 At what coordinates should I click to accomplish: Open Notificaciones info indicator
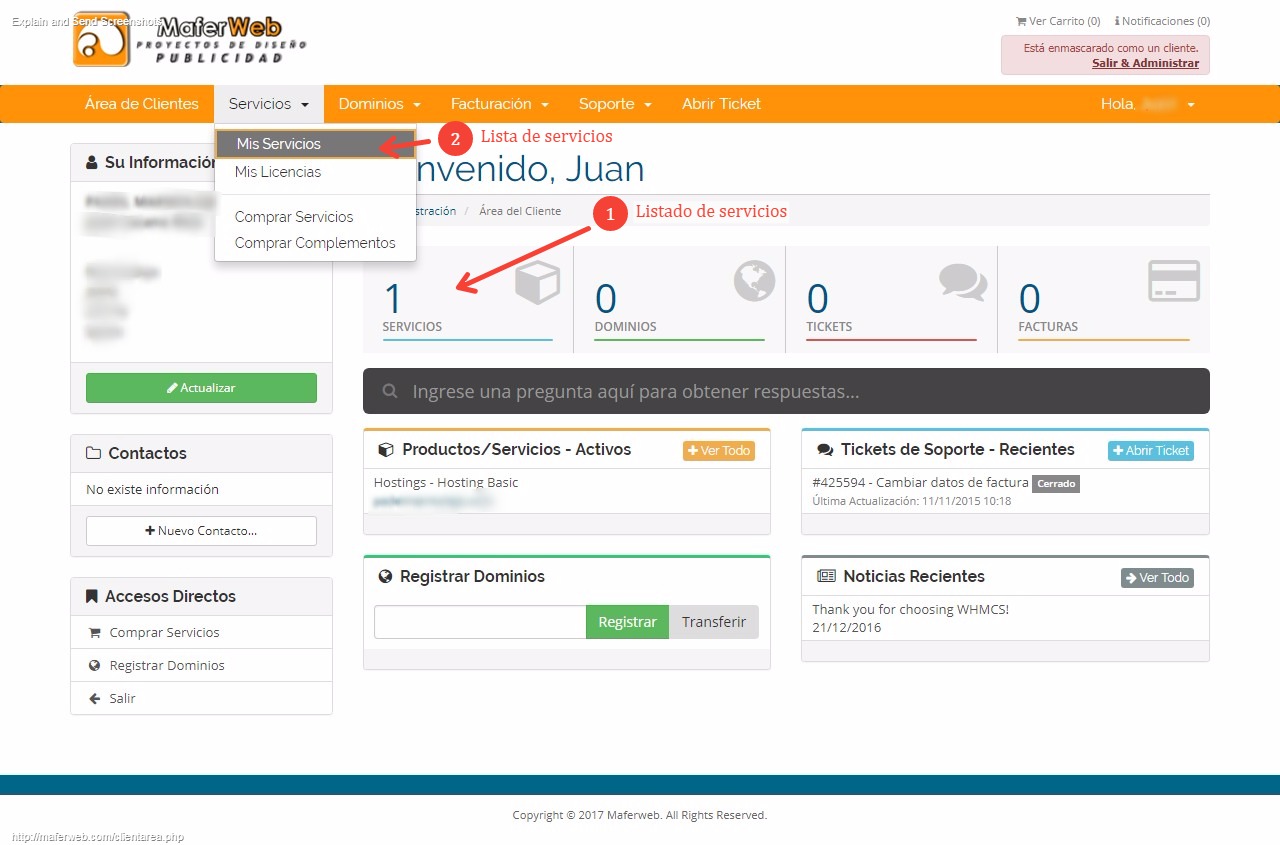click(x=1162, y=21)
